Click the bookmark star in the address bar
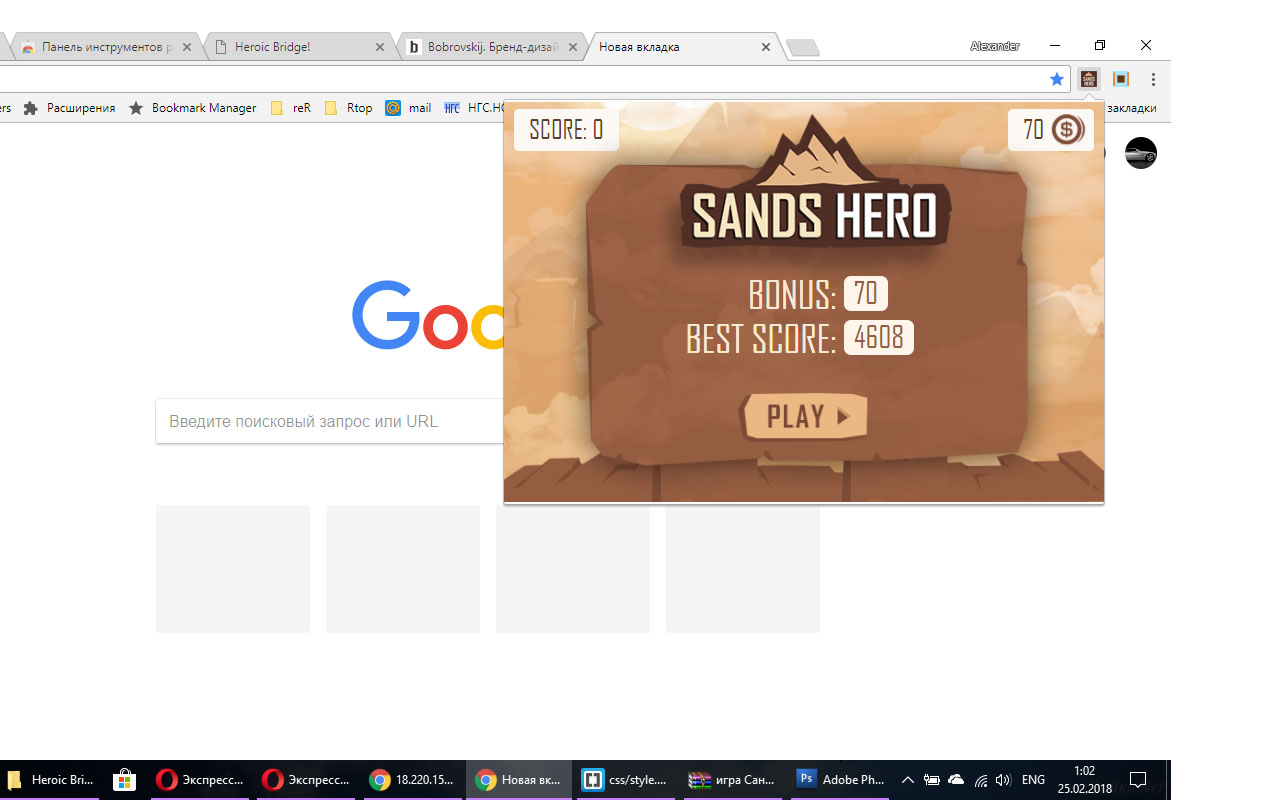 click(1057, 79)
